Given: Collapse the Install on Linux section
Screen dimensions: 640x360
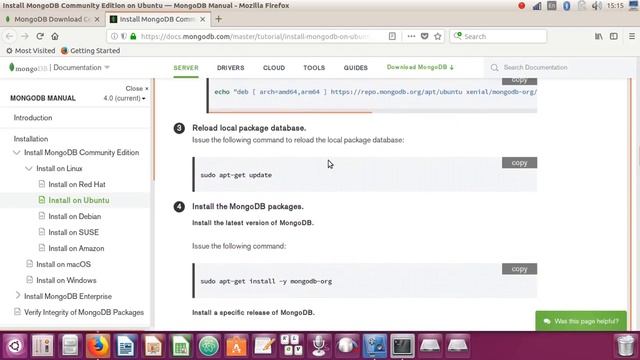Looking at the screenshot, I should [29, 168].
